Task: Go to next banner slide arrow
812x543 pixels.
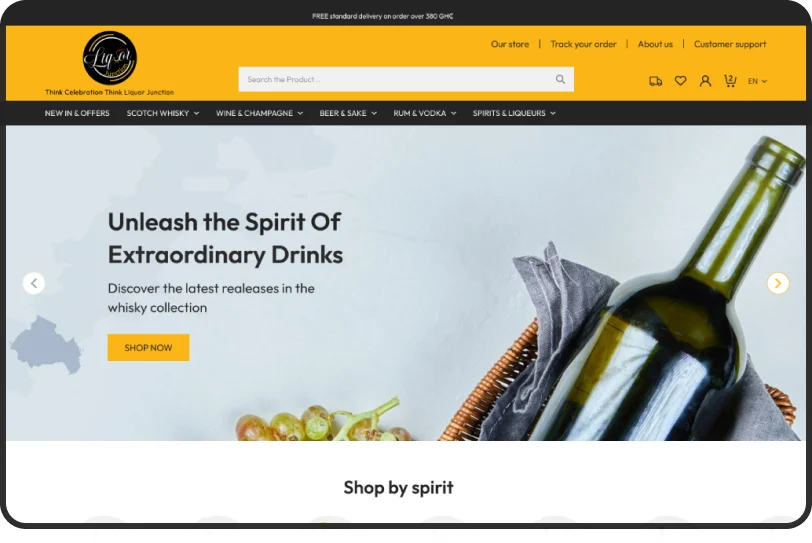Action: (x=777, y=283)
